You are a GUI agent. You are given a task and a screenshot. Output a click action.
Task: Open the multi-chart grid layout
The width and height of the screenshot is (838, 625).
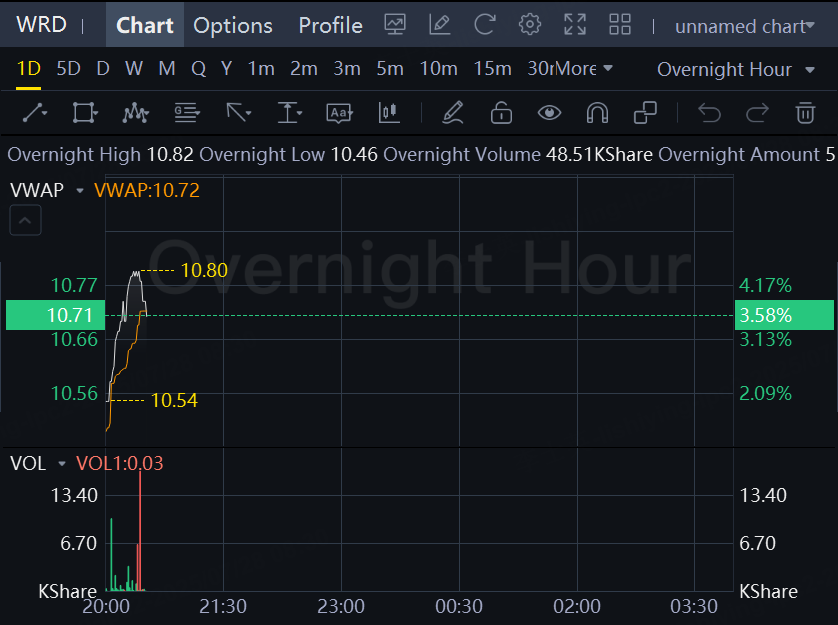pos(620,25)
